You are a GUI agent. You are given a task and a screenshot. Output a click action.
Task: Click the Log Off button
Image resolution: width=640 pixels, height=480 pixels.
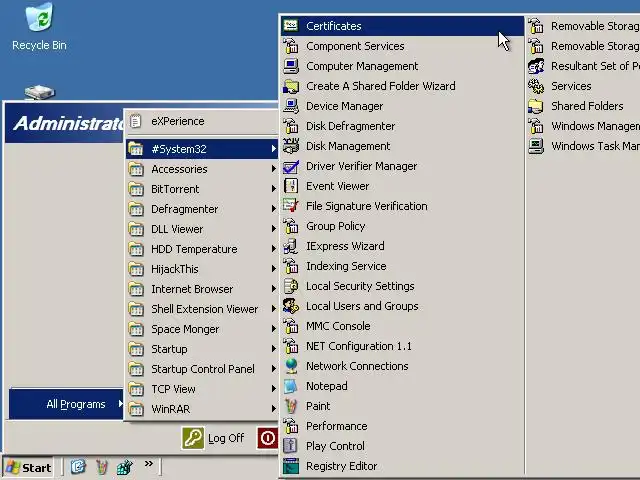tap(213, 438)
